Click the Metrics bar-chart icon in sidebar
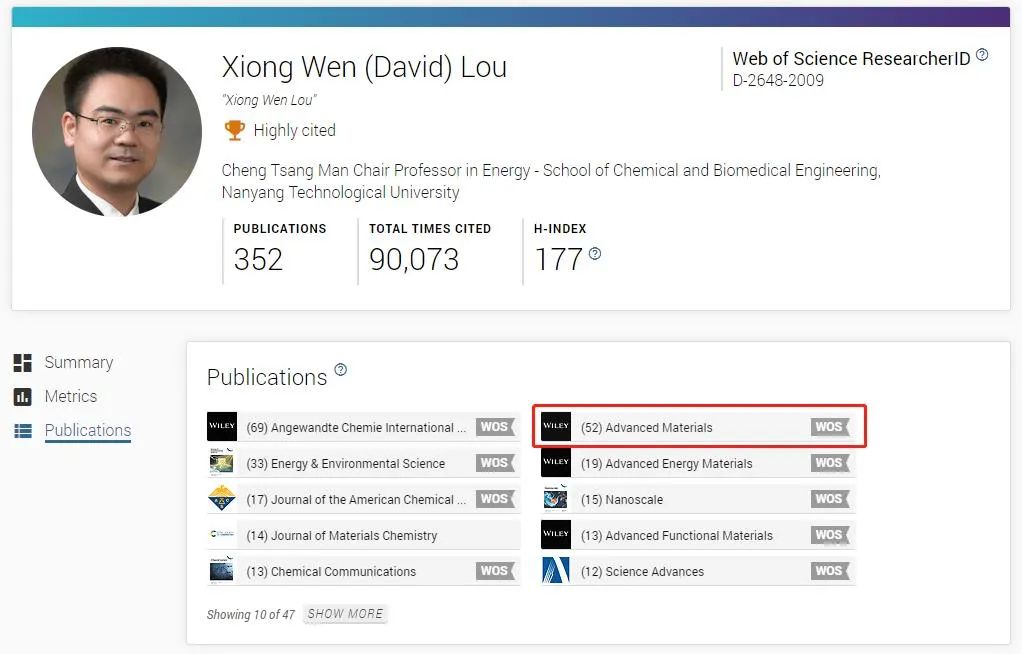Image resolution: width=1022 pixels, height=654 pixels. coord(23,396)
